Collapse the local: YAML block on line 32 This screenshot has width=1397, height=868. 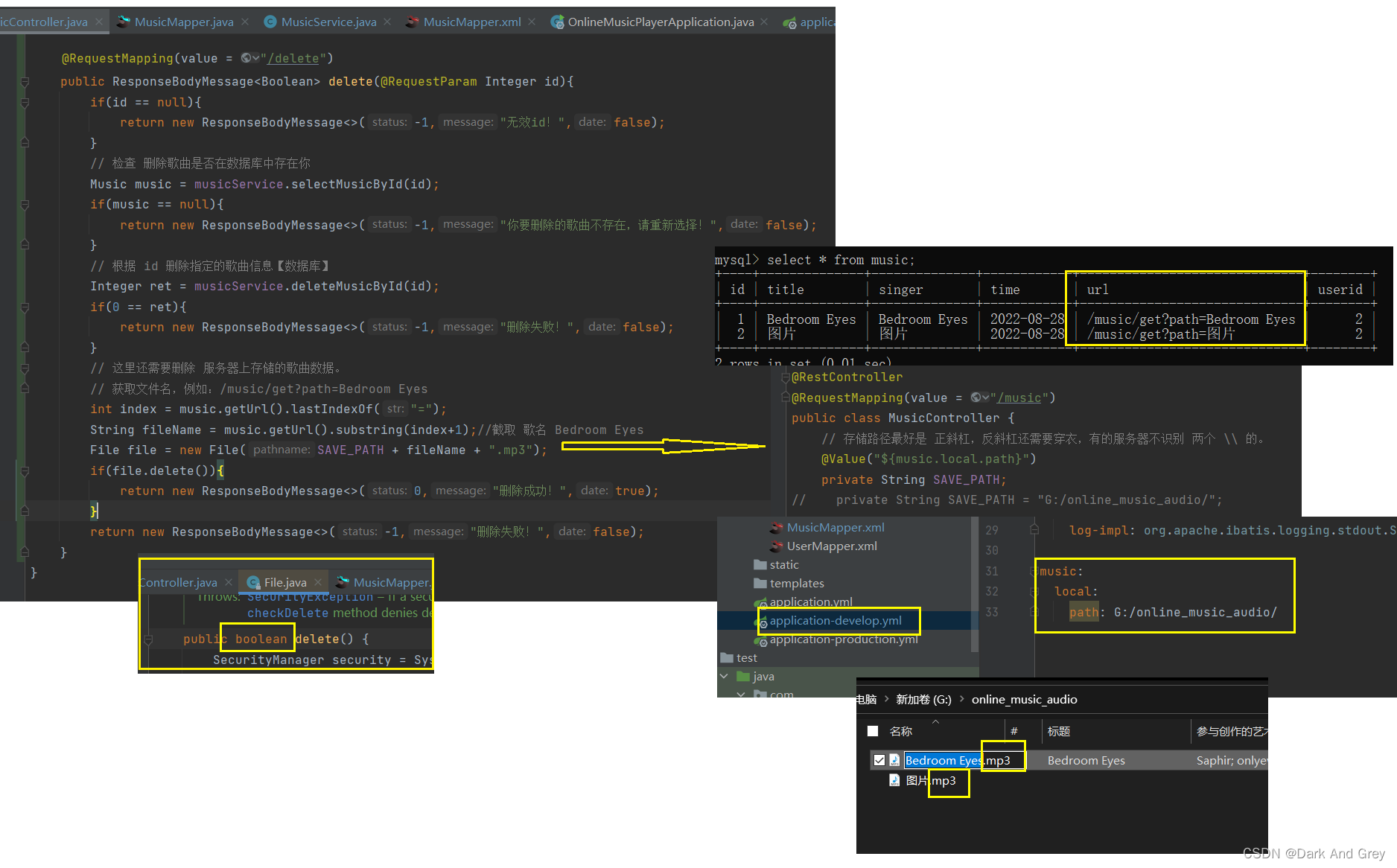pos(1034,591)
